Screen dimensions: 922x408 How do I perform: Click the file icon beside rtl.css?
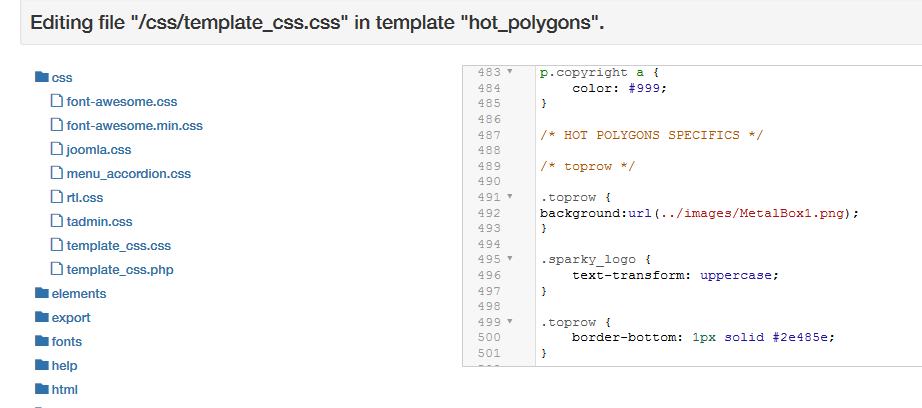tap(56, 197)
